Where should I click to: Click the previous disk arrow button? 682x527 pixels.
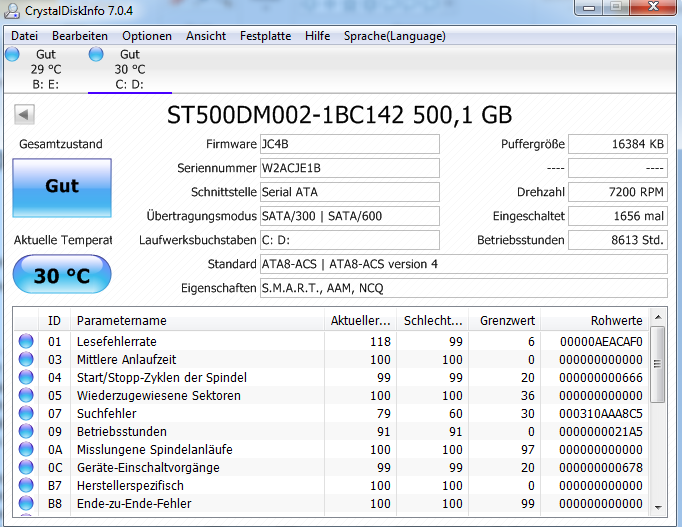coord(24,115)
